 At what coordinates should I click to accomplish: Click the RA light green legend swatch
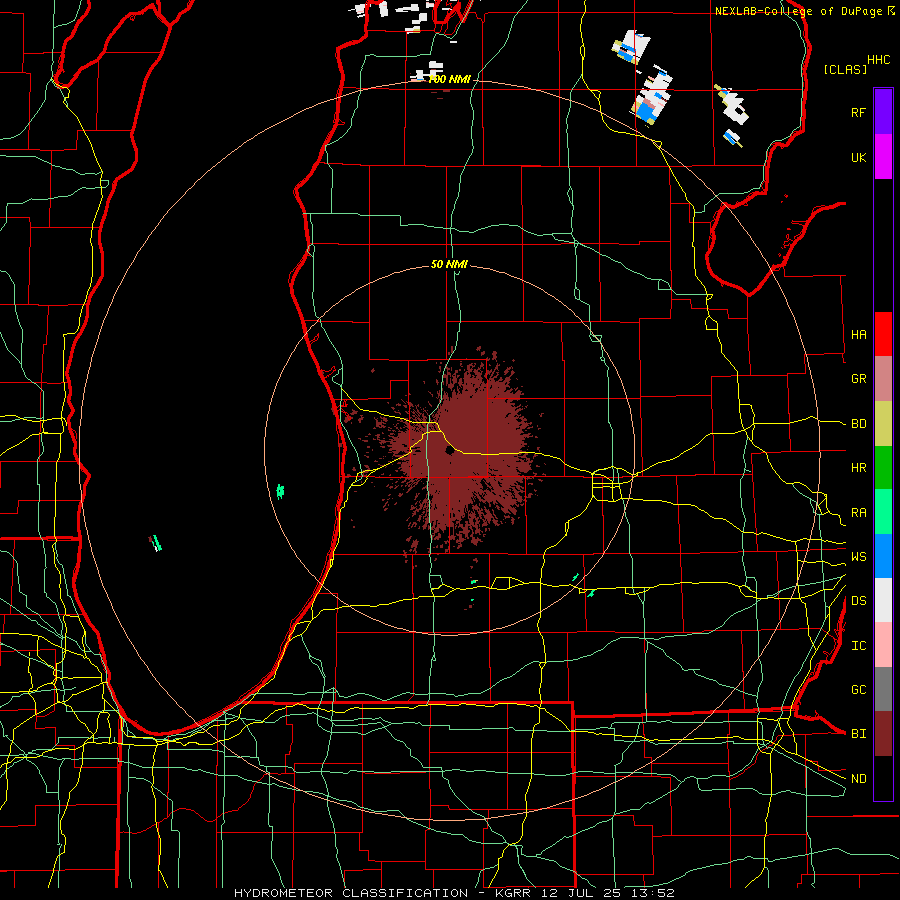(x=883, y=512)
